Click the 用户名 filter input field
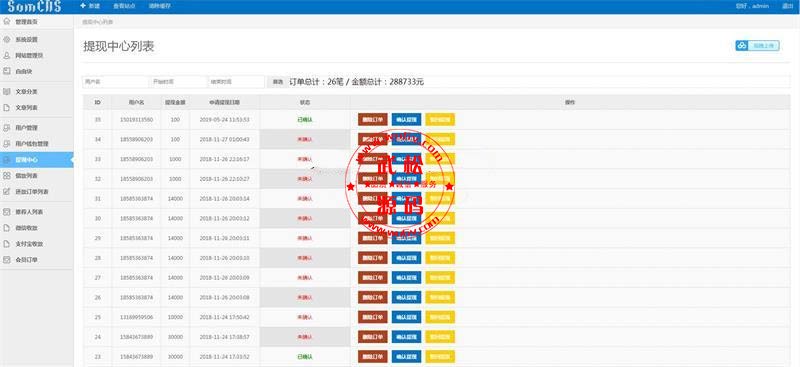Viewport: 800px width, 367px height. click(115, 82)
